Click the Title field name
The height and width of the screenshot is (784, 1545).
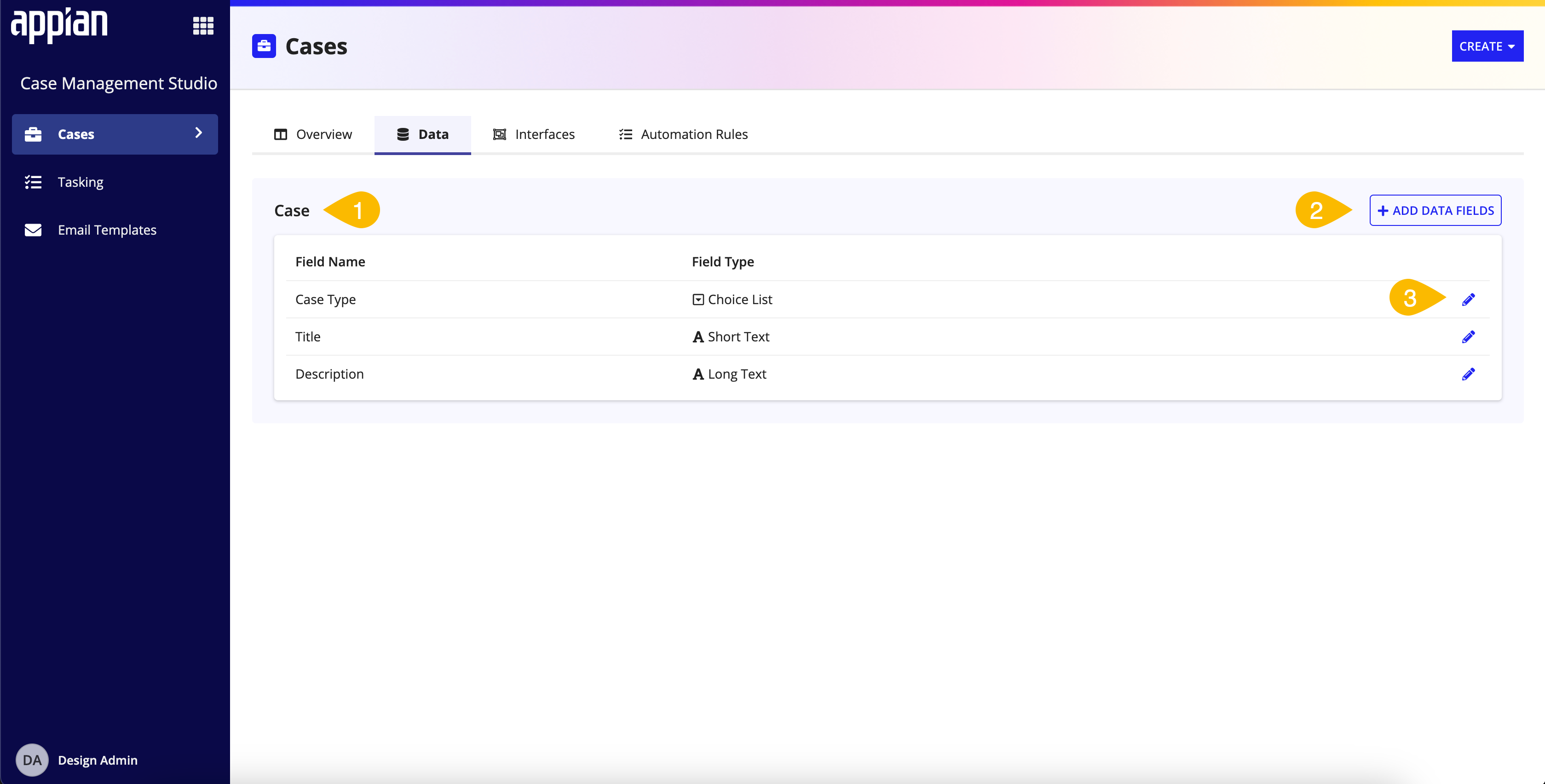[x=308, y=336]
